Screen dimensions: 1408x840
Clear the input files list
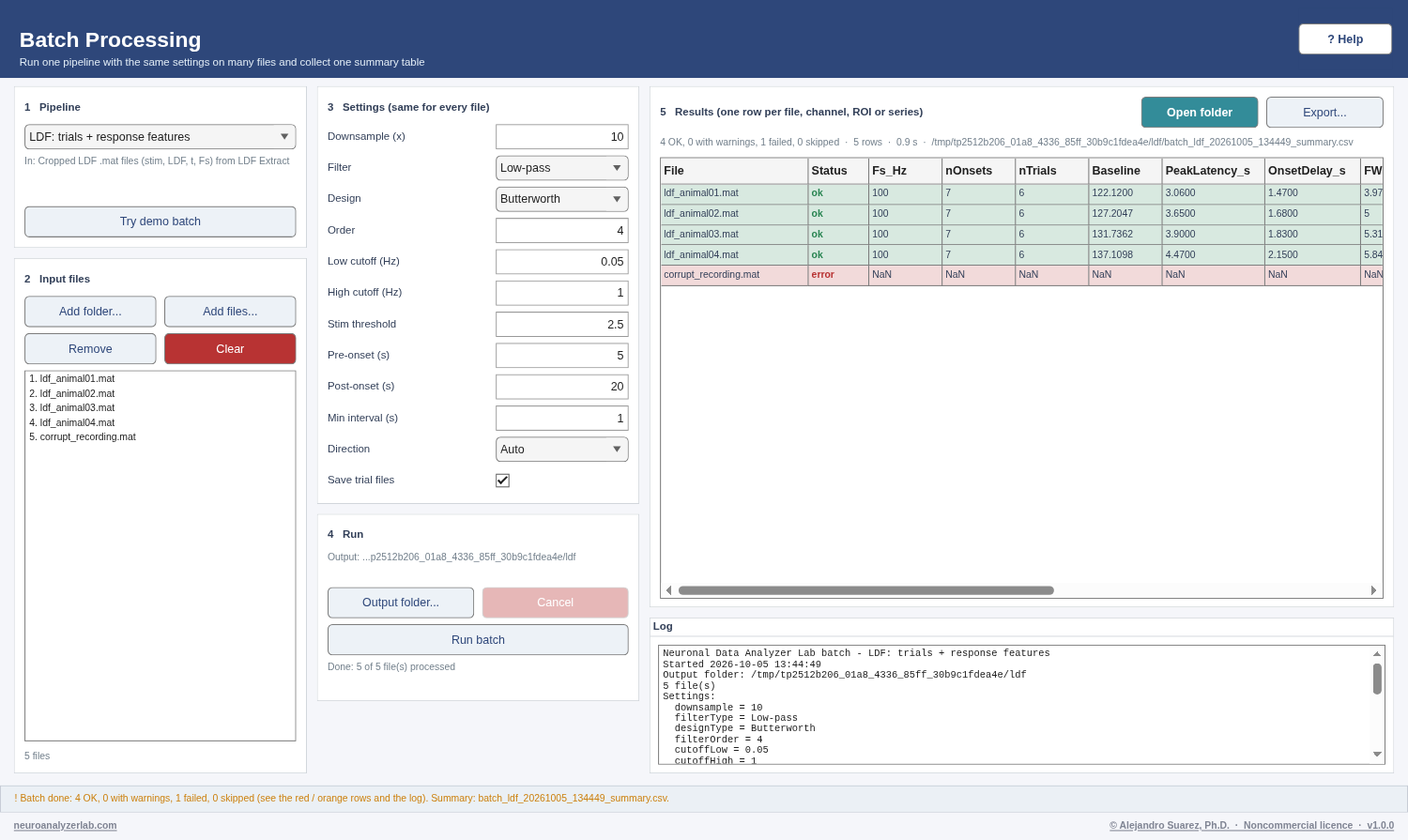(x=230, y=349)
